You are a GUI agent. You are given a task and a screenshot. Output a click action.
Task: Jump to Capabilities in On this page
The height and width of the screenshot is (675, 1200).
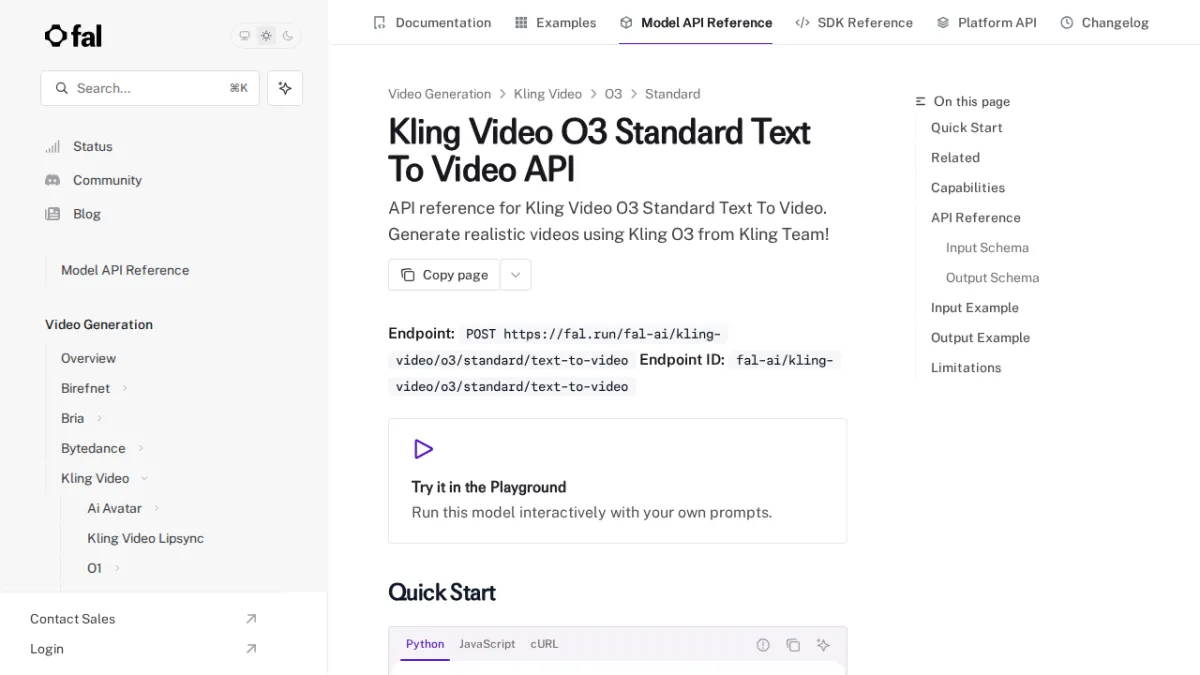968,188
